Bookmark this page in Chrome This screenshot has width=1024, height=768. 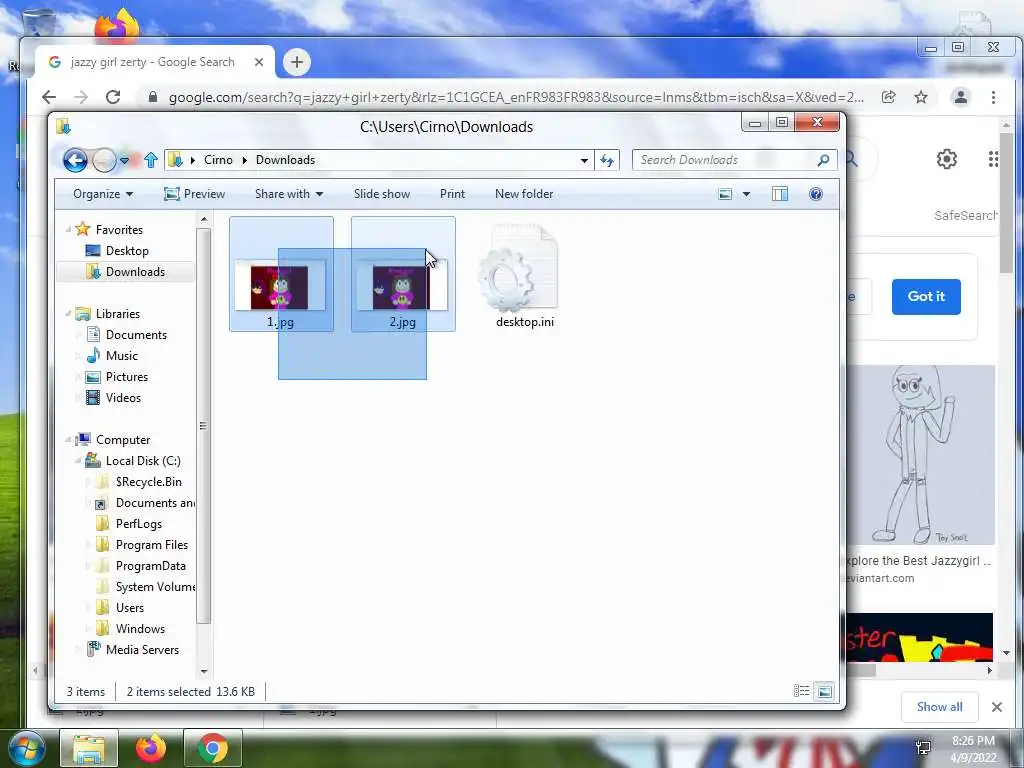click(x=921, y=97)
